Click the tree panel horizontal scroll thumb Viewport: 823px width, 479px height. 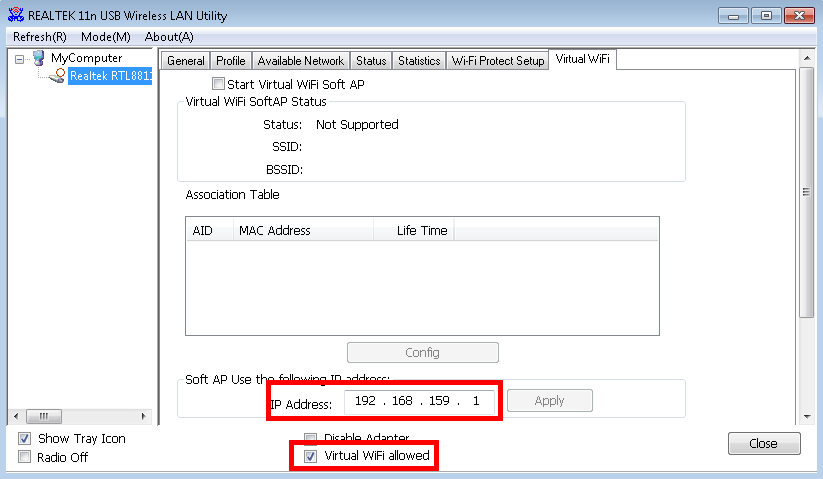[x=44, y=417]
